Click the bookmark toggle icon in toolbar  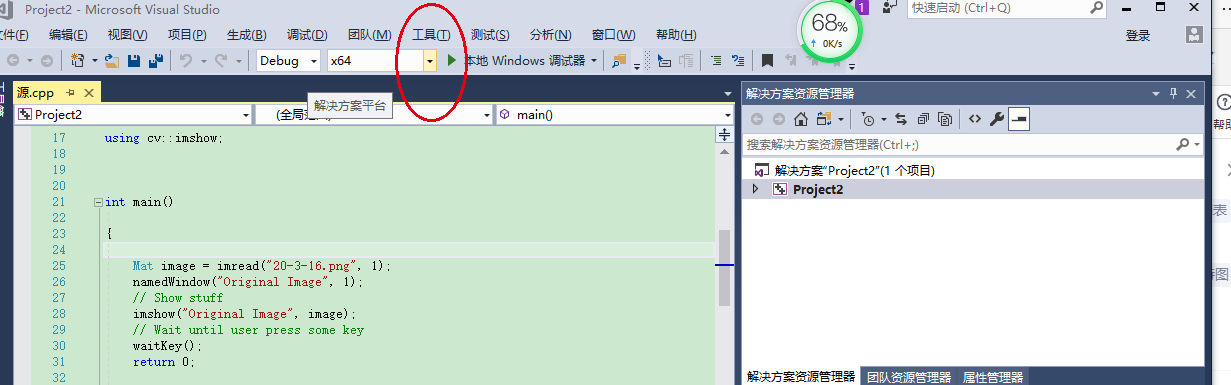(x=767, y=60)
